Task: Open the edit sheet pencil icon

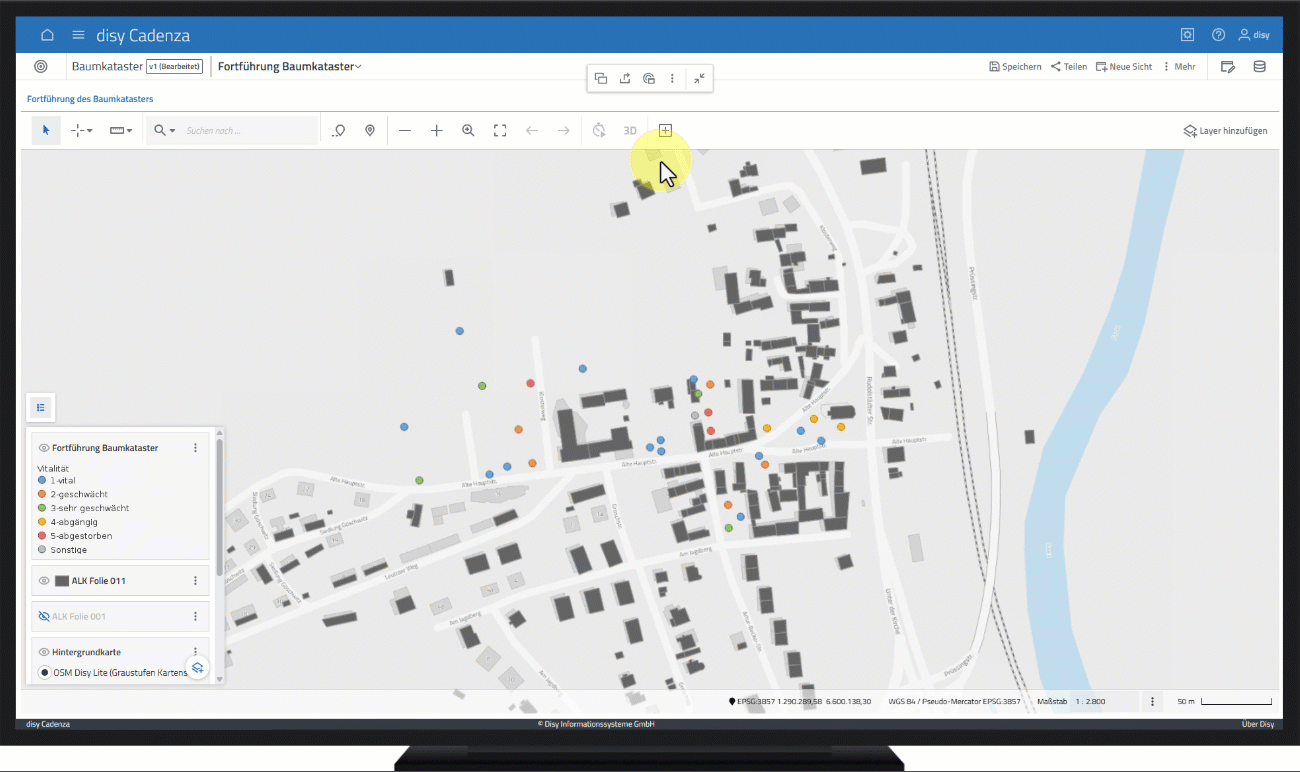Action: click(1228, 67)
